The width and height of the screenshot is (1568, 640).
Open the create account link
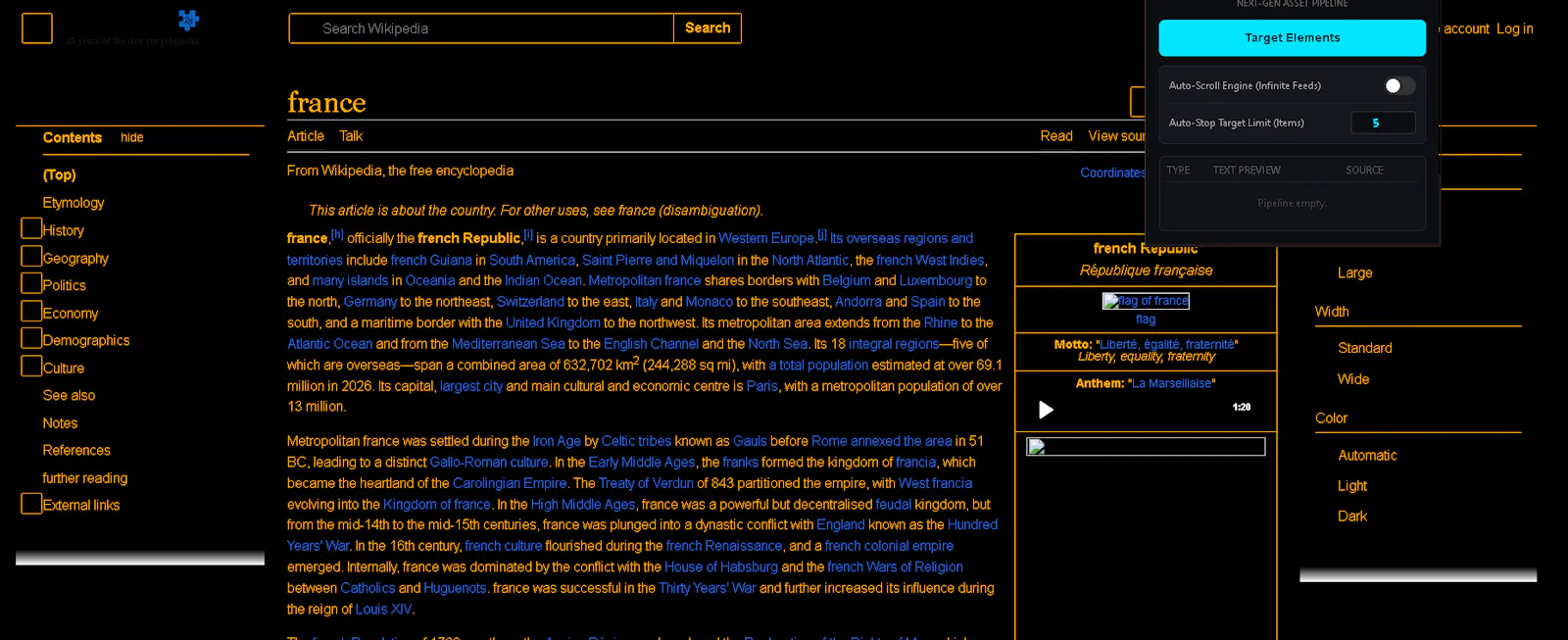[x=1464, y=29]
